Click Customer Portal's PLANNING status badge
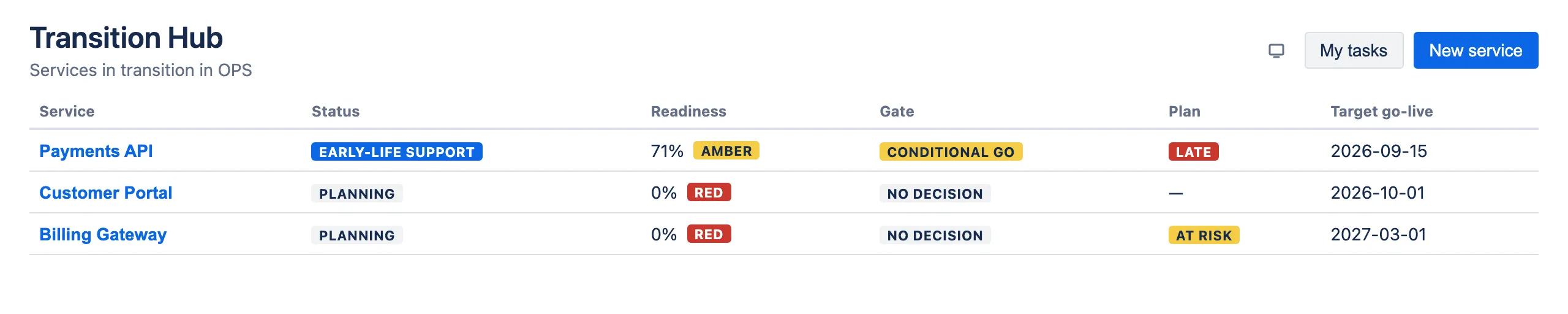1568x314 pixels. tap(357, 193)
